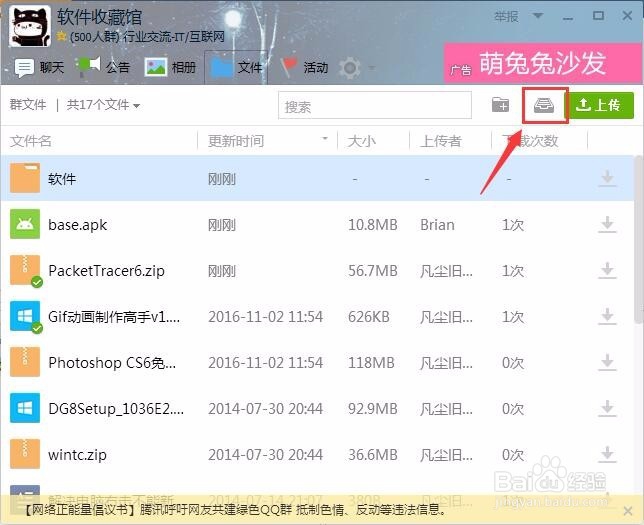This screenshot has height=525, width=644.
Task: Click the 网络正能量倡议书 notice text
Action: click(x=235, y=511)
